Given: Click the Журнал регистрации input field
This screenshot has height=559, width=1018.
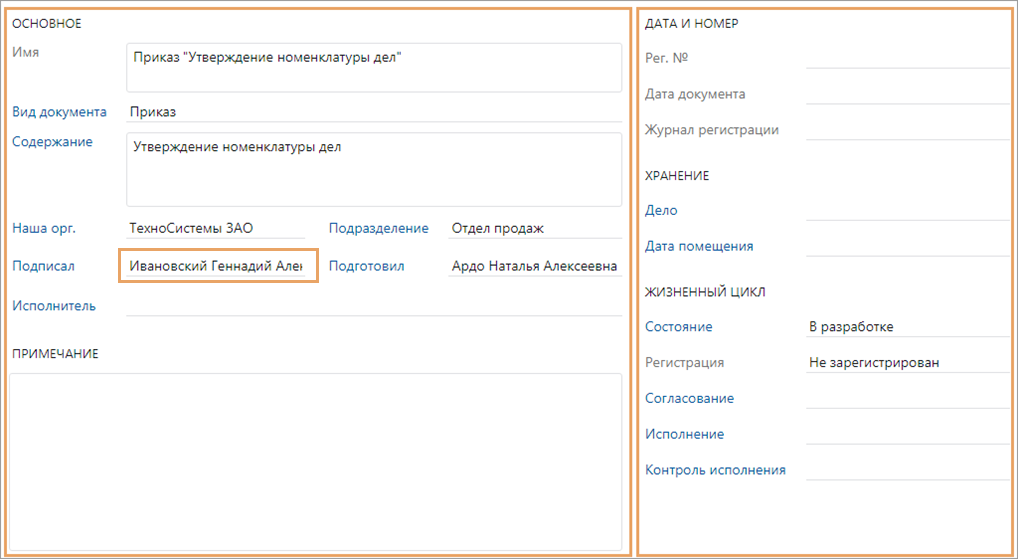Looking at the screenshot, I should click(x=908, y=130).
